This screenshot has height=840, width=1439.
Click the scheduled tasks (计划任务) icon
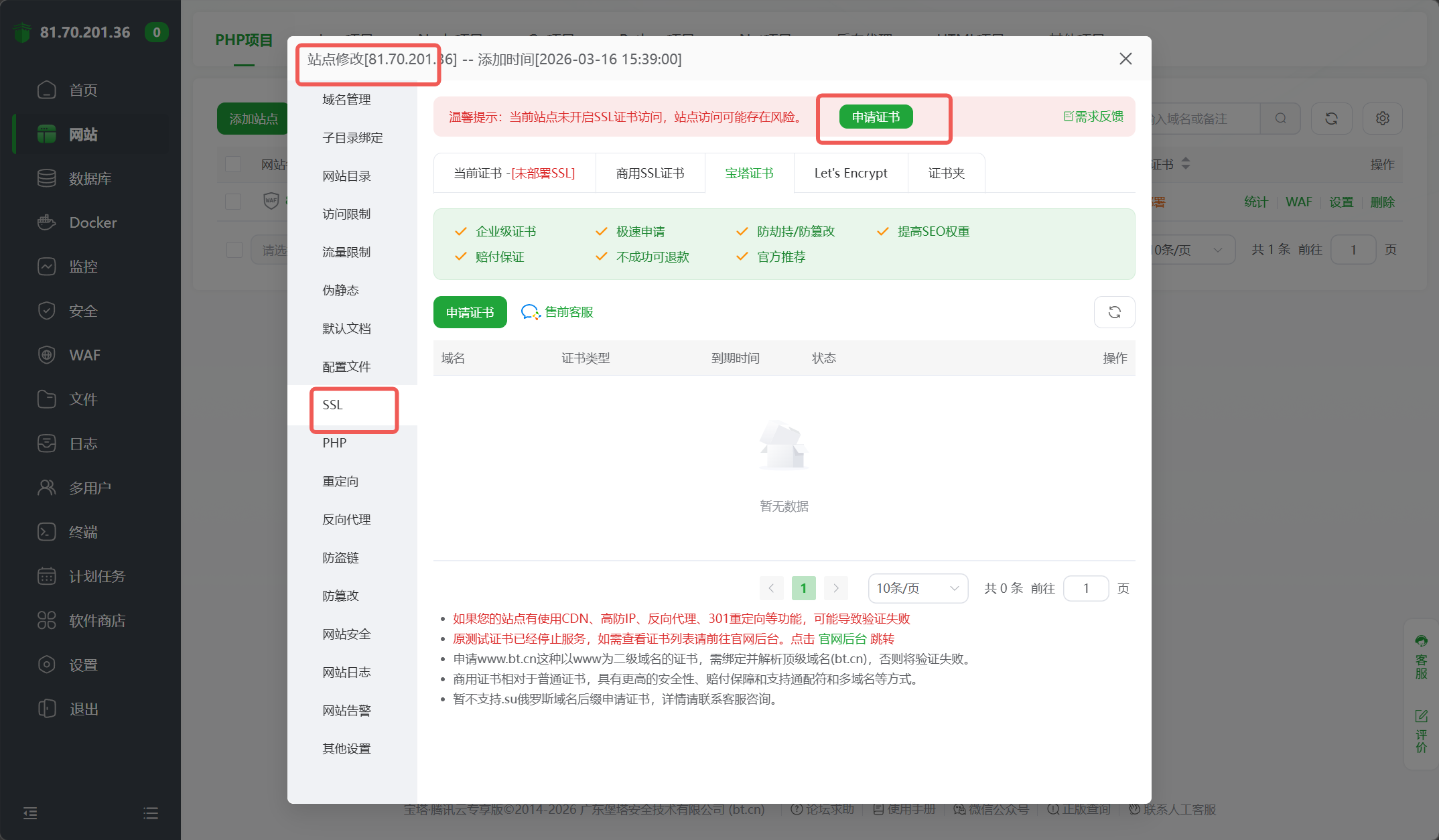point(46,576)
